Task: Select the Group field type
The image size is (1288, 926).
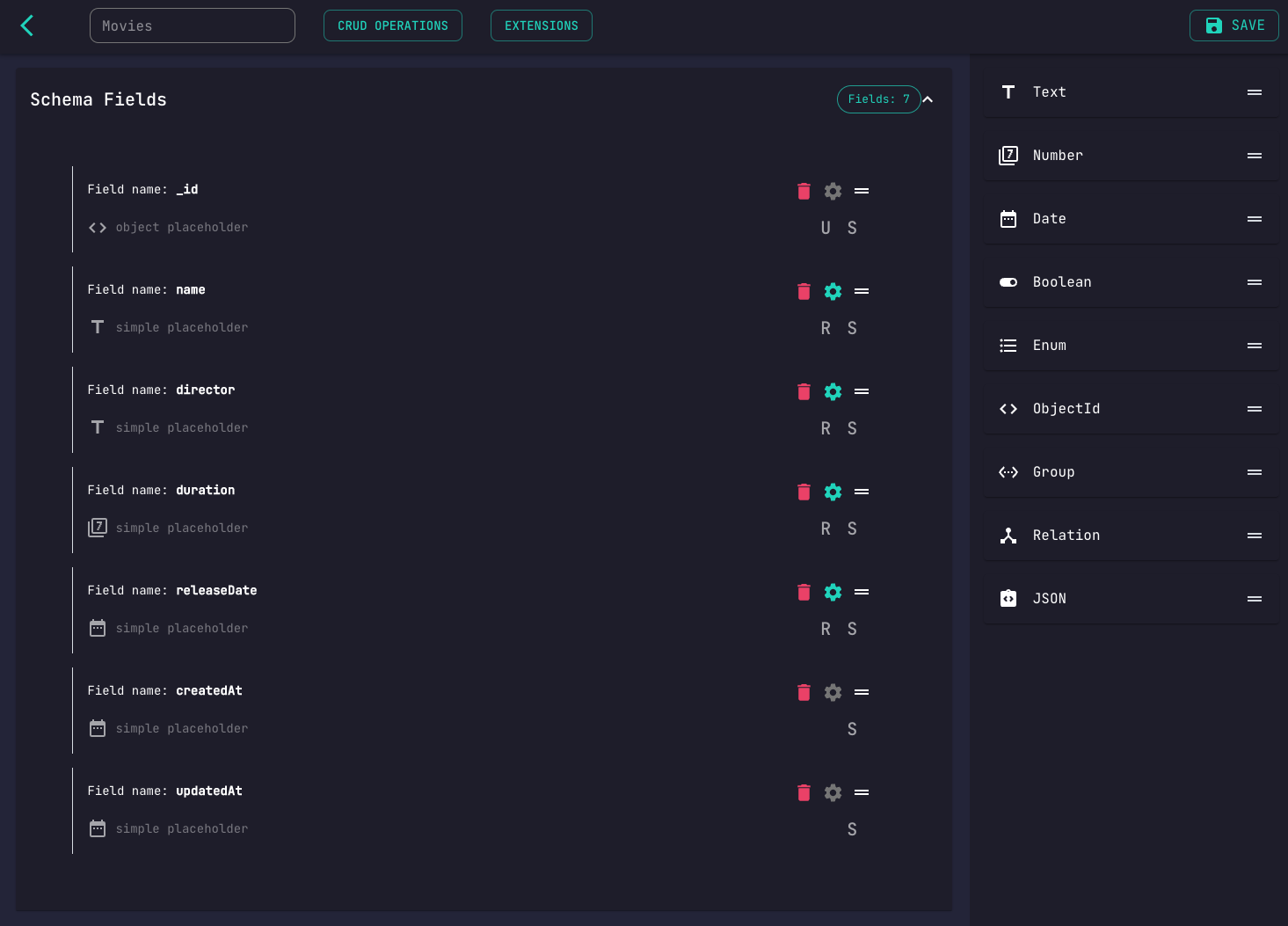Action: point(1131,472)
